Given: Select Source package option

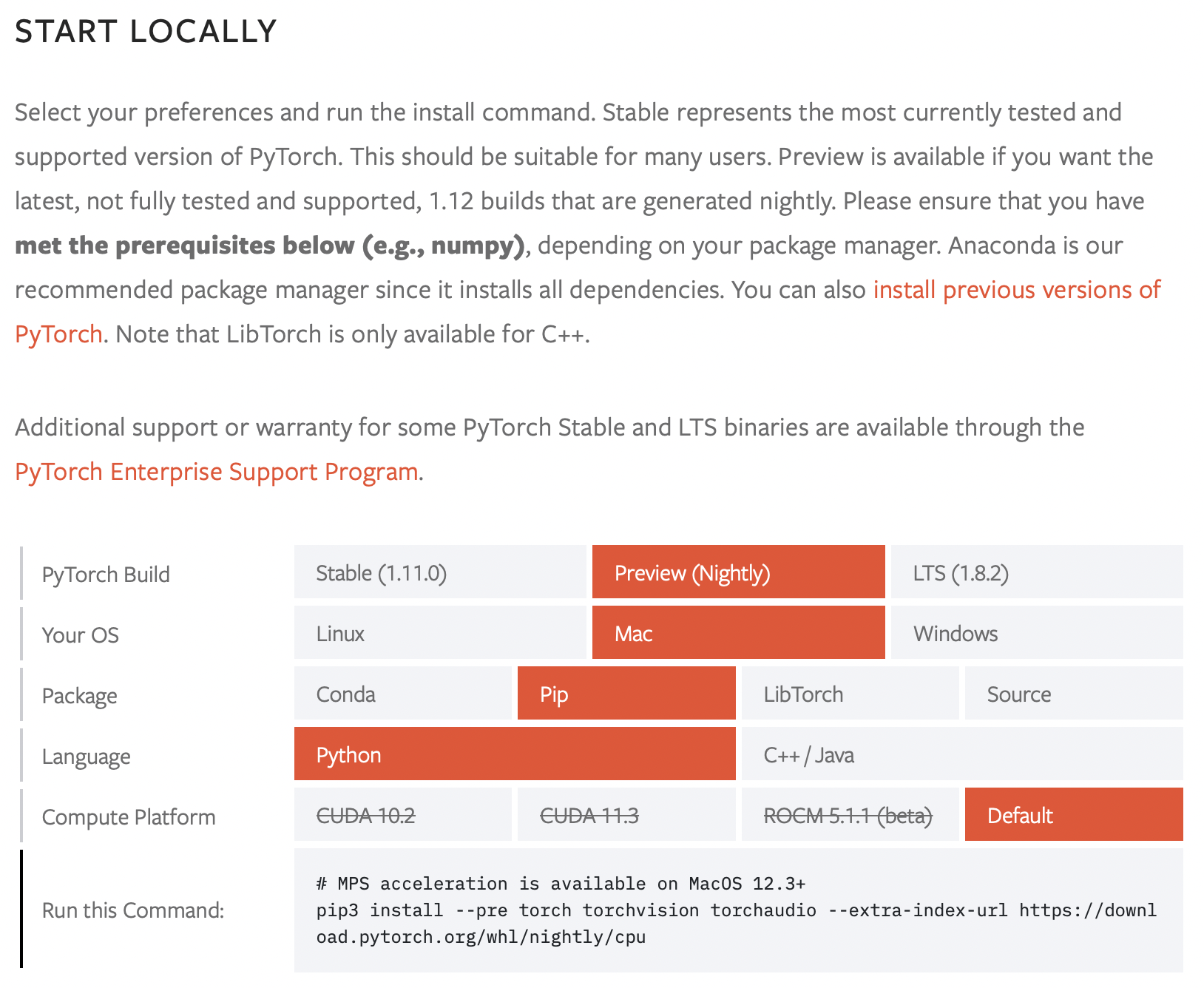Looking at the screenshot, I should 1074,694.
